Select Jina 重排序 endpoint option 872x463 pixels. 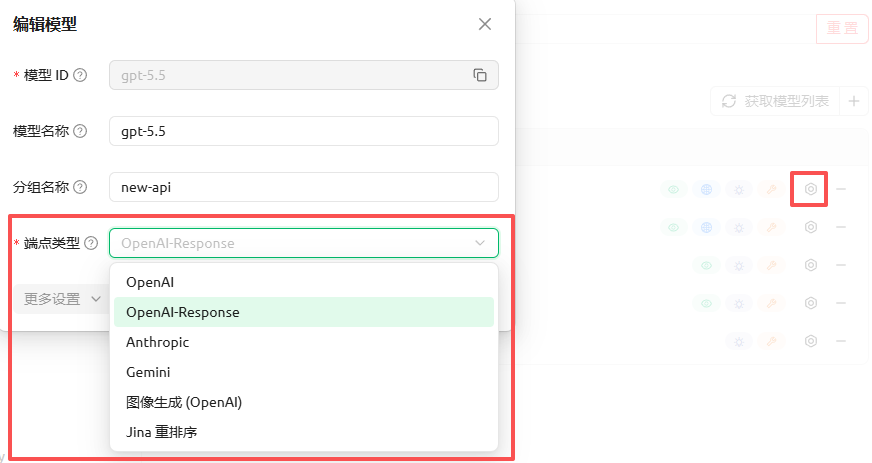[304, 432]
